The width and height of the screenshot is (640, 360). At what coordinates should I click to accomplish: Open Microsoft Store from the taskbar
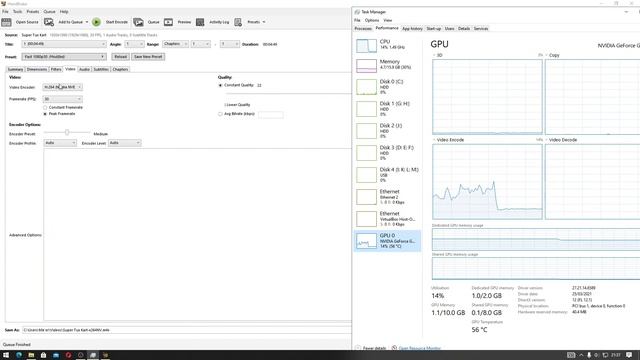point(43,355)
